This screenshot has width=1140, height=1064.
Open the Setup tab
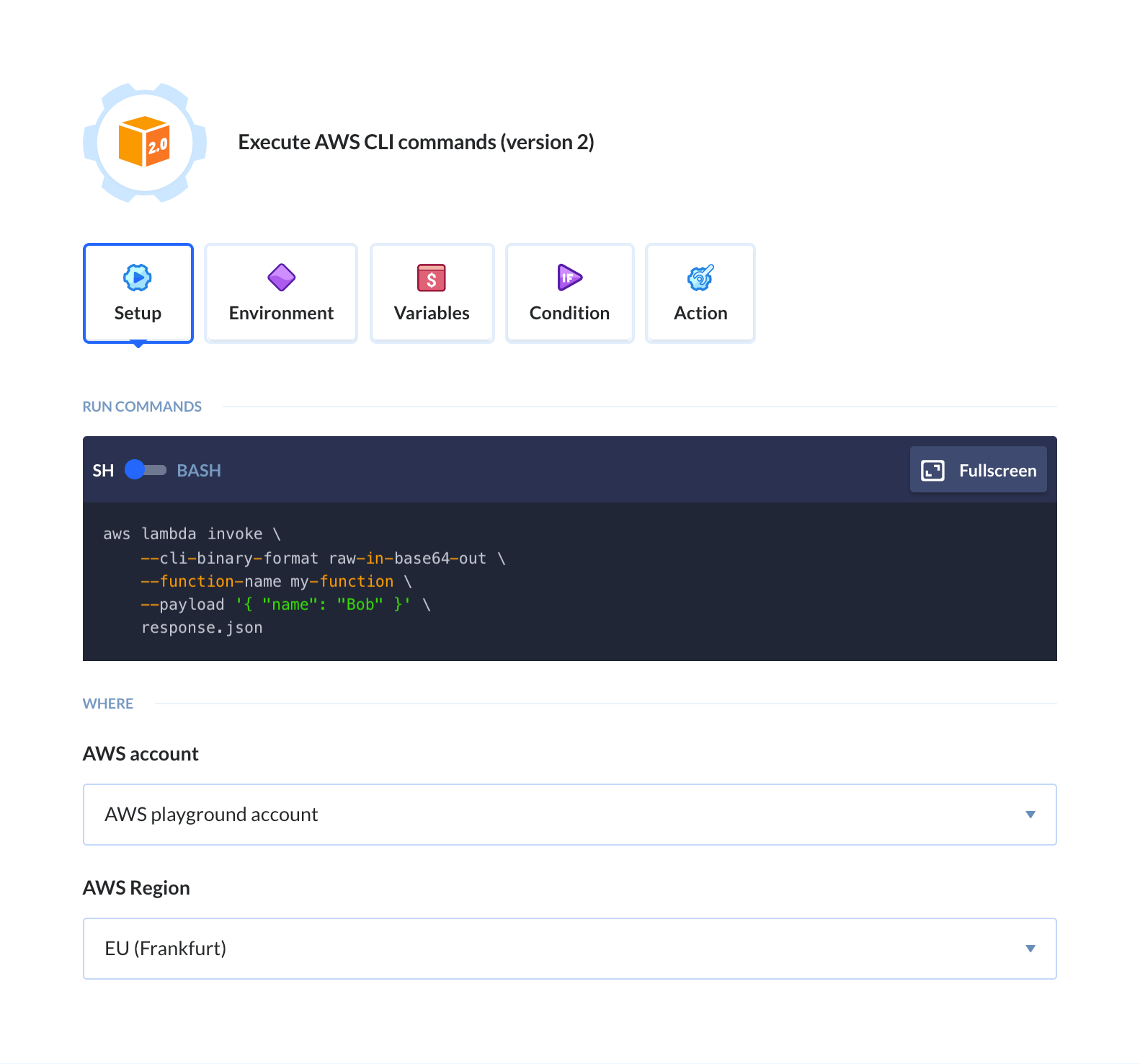[138, 293]
